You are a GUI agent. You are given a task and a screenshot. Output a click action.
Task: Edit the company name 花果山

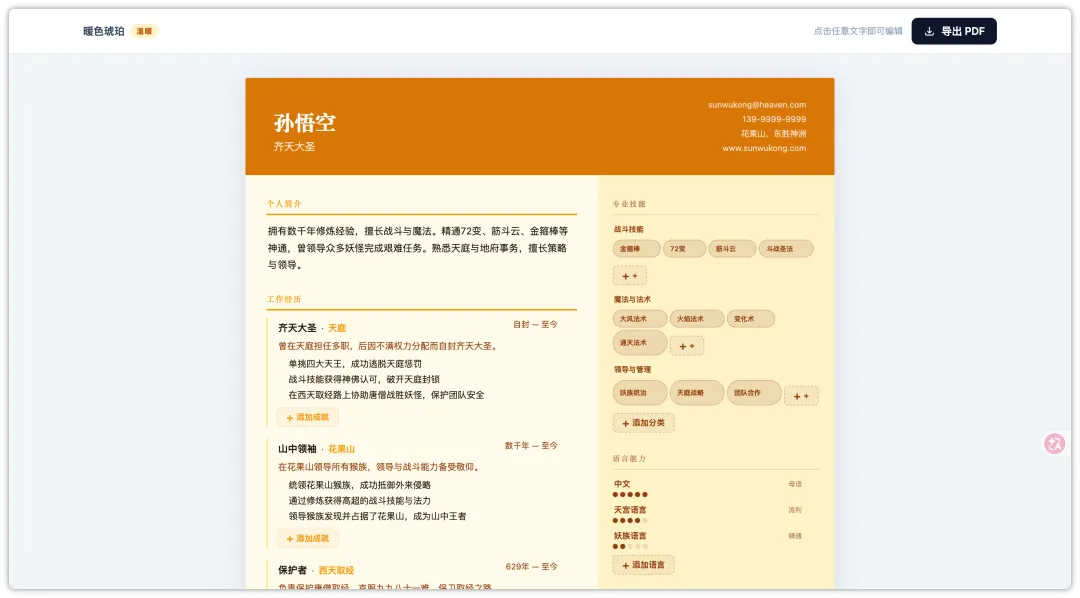coord(341,449)
